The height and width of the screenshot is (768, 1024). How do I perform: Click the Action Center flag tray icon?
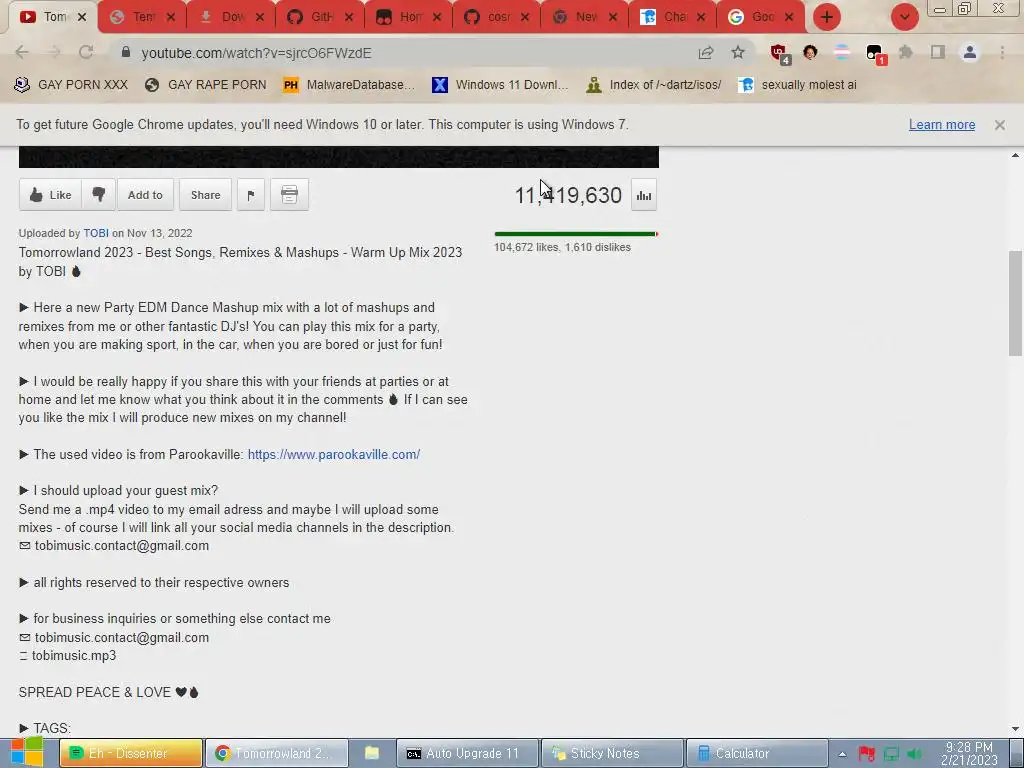point(867,754)
